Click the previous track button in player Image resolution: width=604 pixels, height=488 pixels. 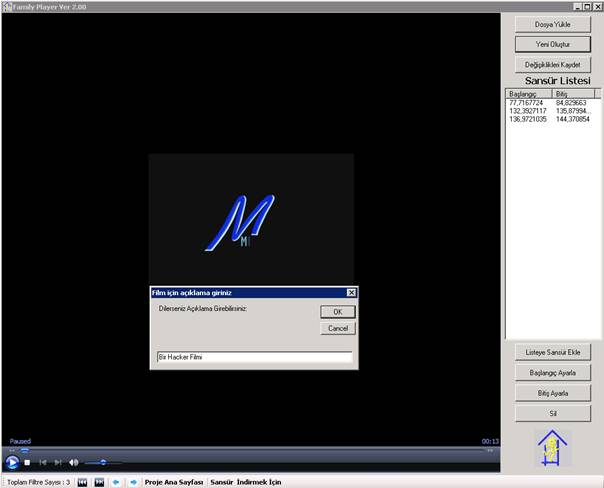pyautogui.click(x=43, y=462)
